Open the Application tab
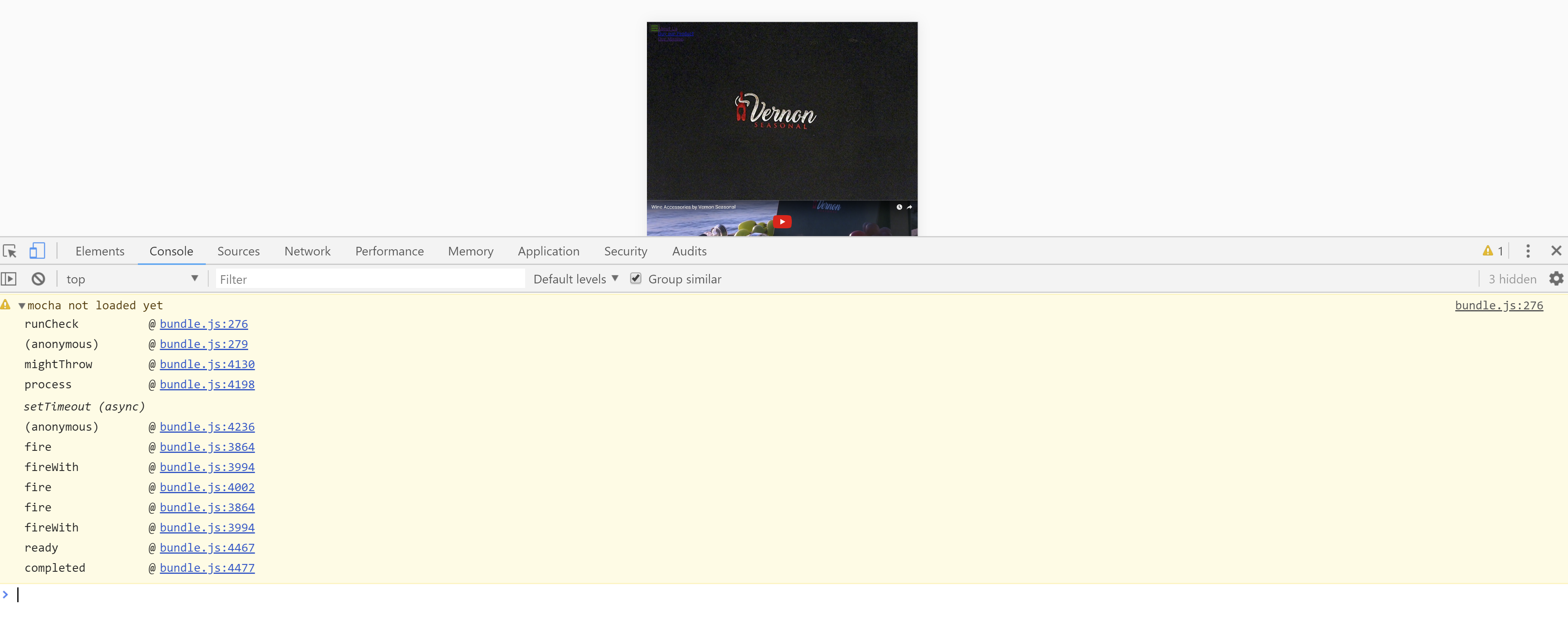This screenshot has width=1568, height=631. point(549,251)
